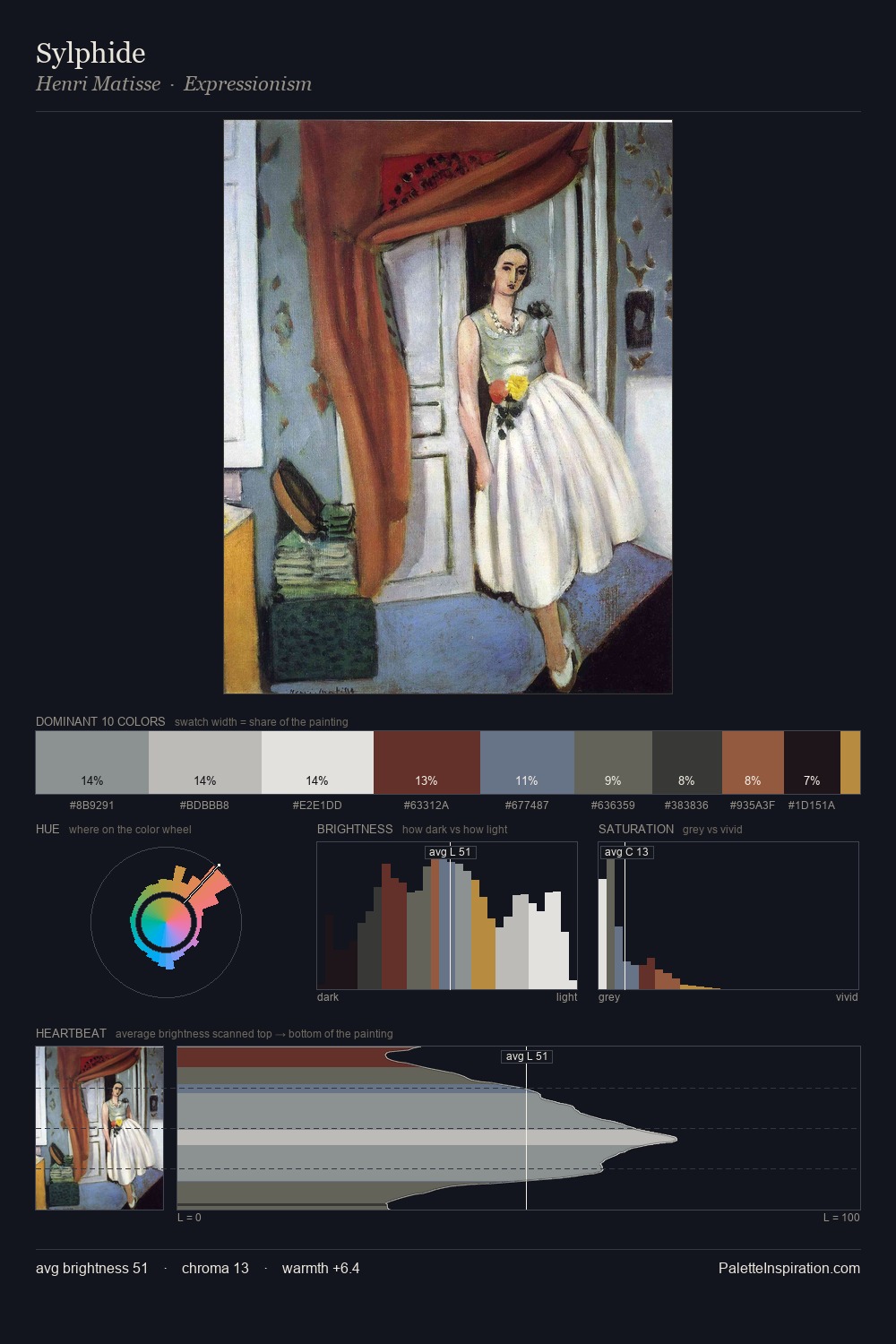Click the 'Sylphide' title
896x1344 pixels.
point(90,53)
